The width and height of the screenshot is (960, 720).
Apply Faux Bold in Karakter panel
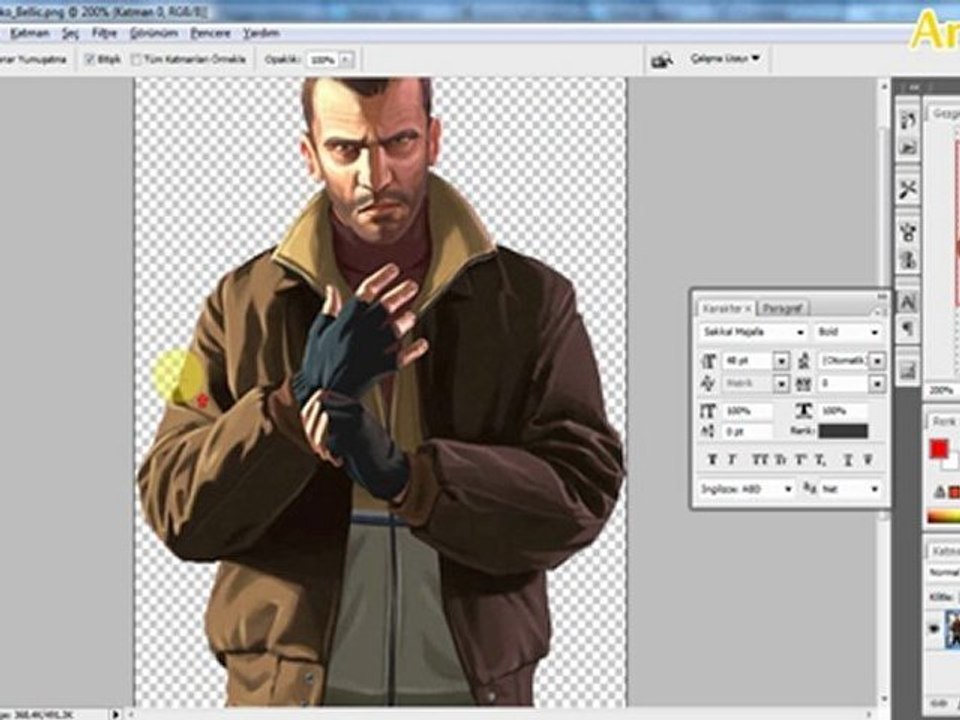pyautogui.click(x=711, y=459)
